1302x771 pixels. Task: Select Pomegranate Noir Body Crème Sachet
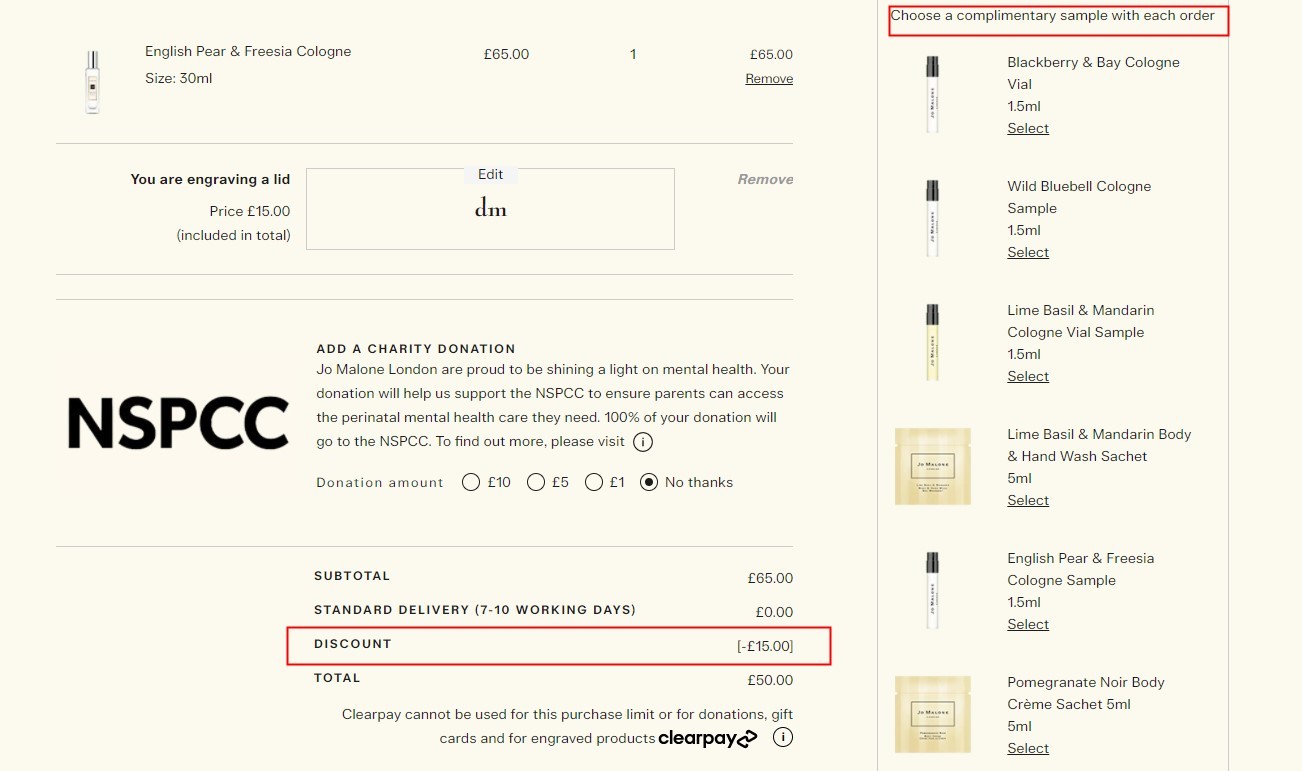click(x=1028, y=748)
